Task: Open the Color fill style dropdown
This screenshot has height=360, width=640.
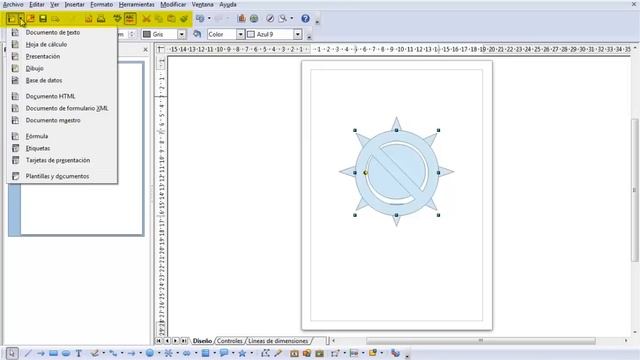Action: 240,34
